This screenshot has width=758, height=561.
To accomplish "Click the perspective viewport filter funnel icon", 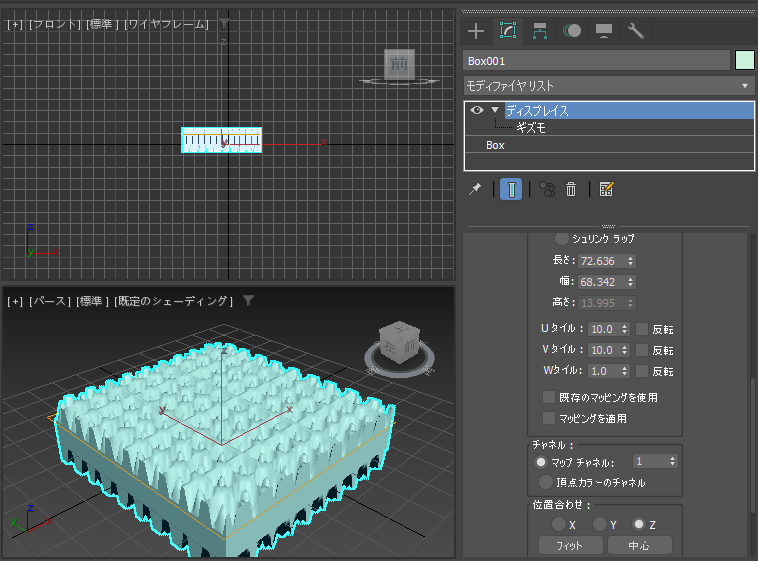I will tap(248, 301).
